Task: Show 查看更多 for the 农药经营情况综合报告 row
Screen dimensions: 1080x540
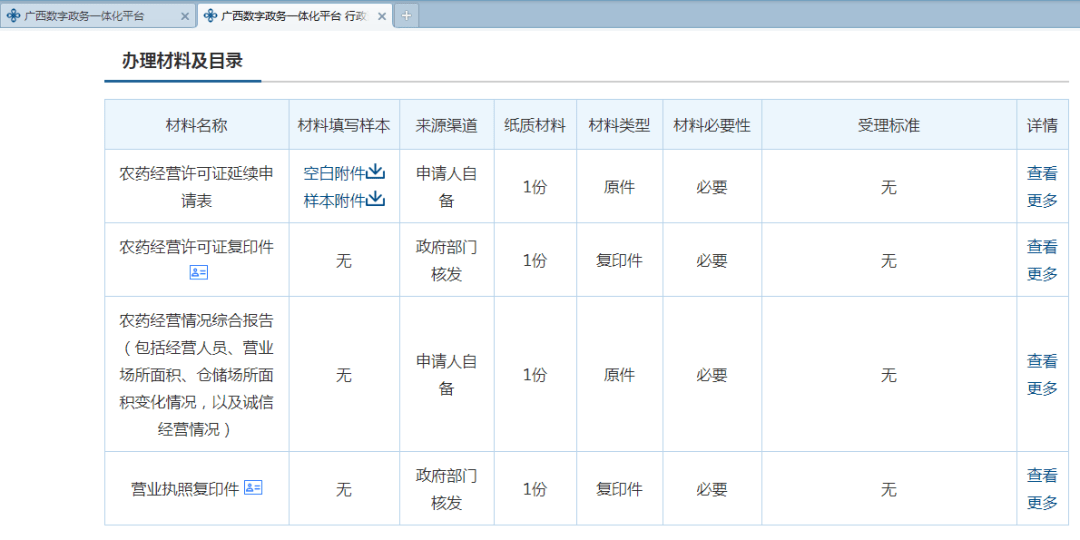Action: click(x=1042, y=374)
